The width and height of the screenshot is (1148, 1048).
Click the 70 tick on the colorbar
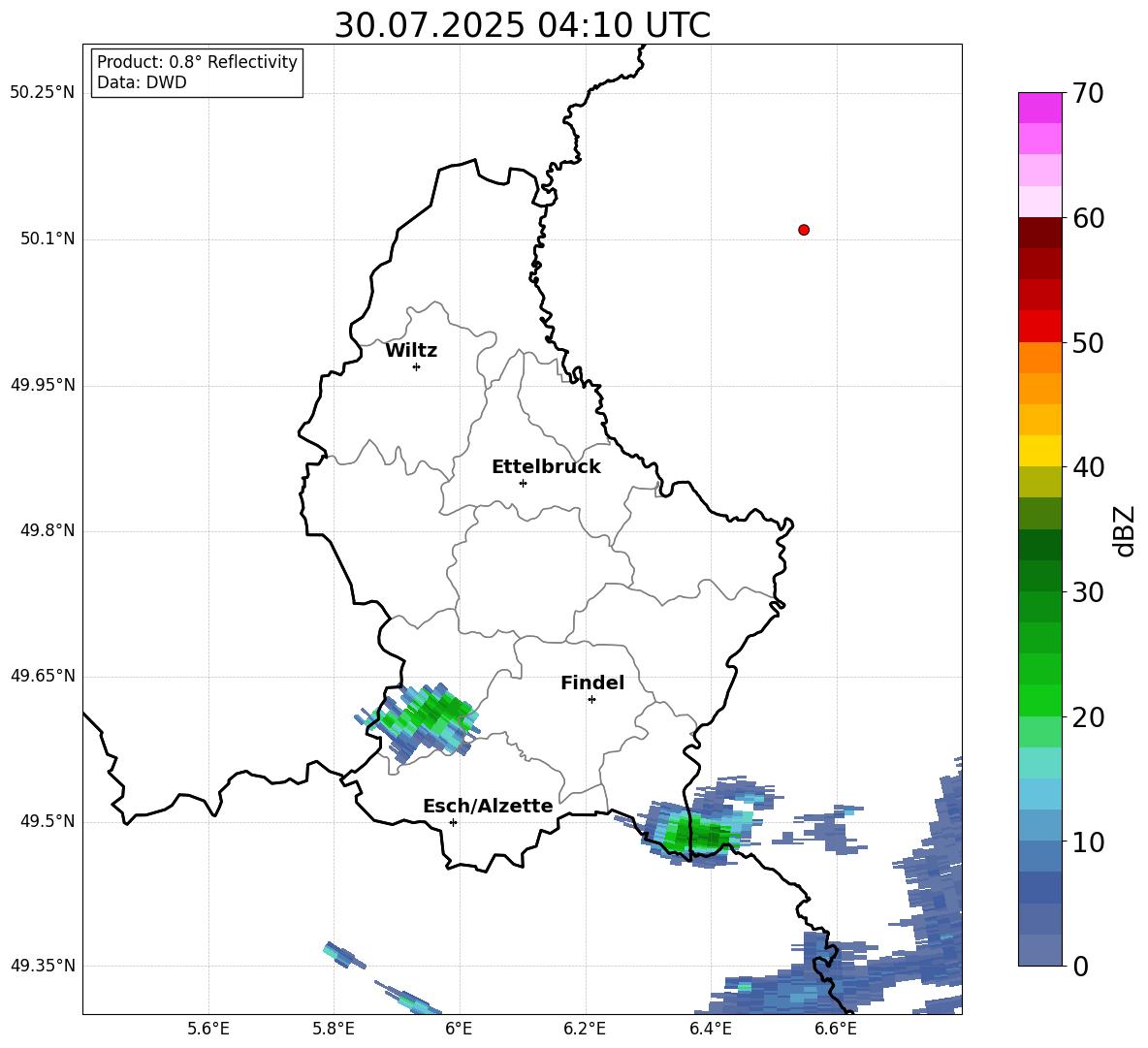click(1088, 93)
